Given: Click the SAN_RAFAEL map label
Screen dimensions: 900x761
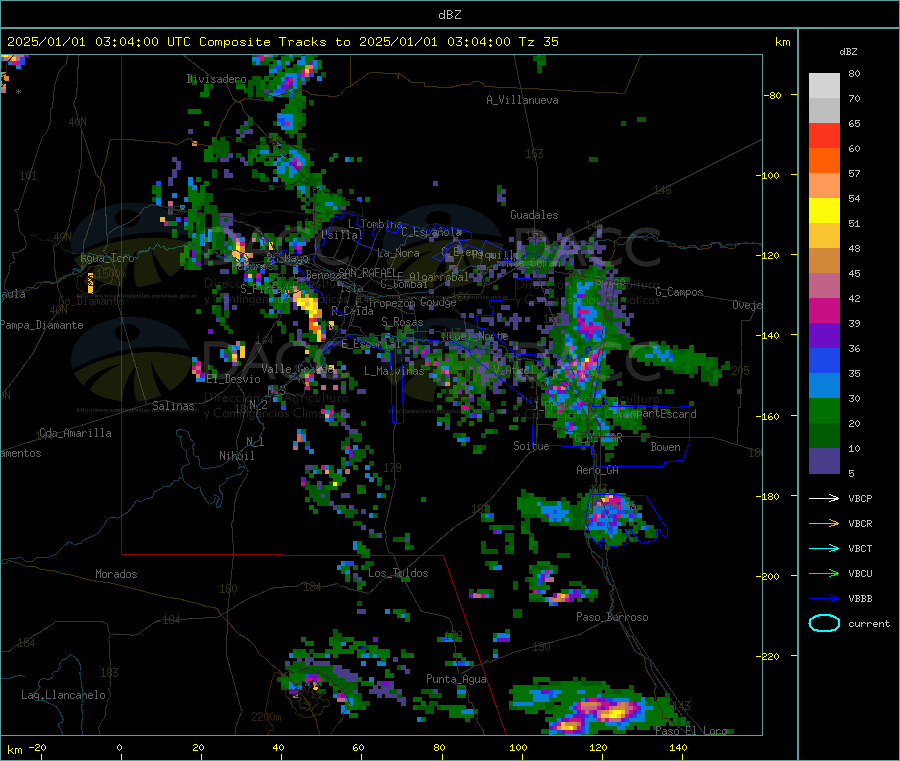Looking at the screenshot, I should (367, 272).
